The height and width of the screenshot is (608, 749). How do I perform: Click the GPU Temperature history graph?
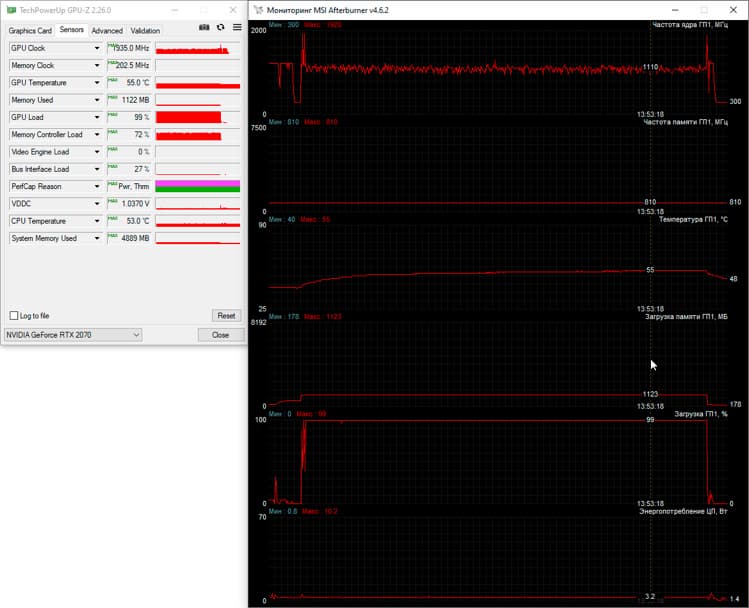tap(198, 83)
